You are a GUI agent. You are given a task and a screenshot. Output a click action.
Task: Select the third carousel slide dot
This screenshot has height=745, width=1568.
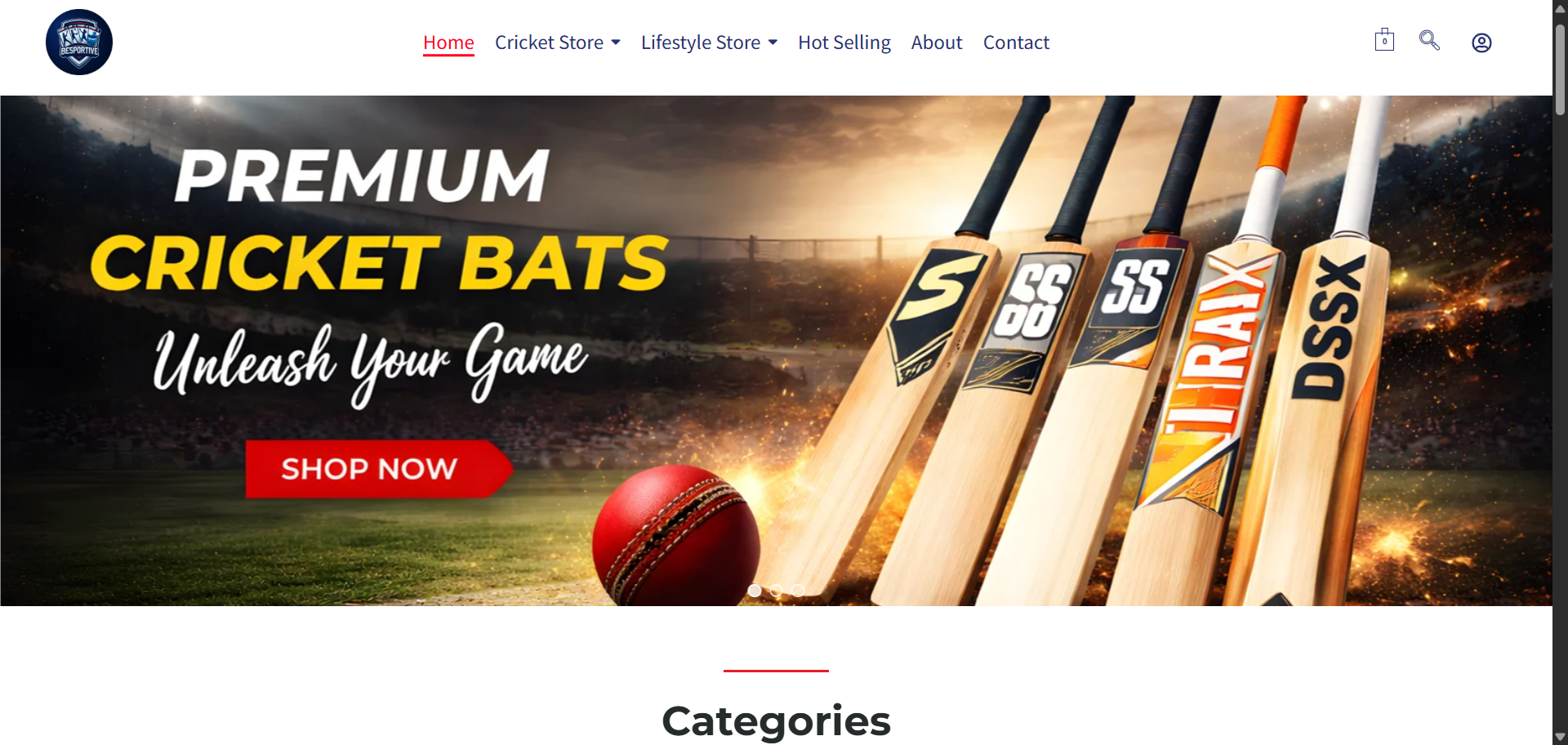click(798, 591)
